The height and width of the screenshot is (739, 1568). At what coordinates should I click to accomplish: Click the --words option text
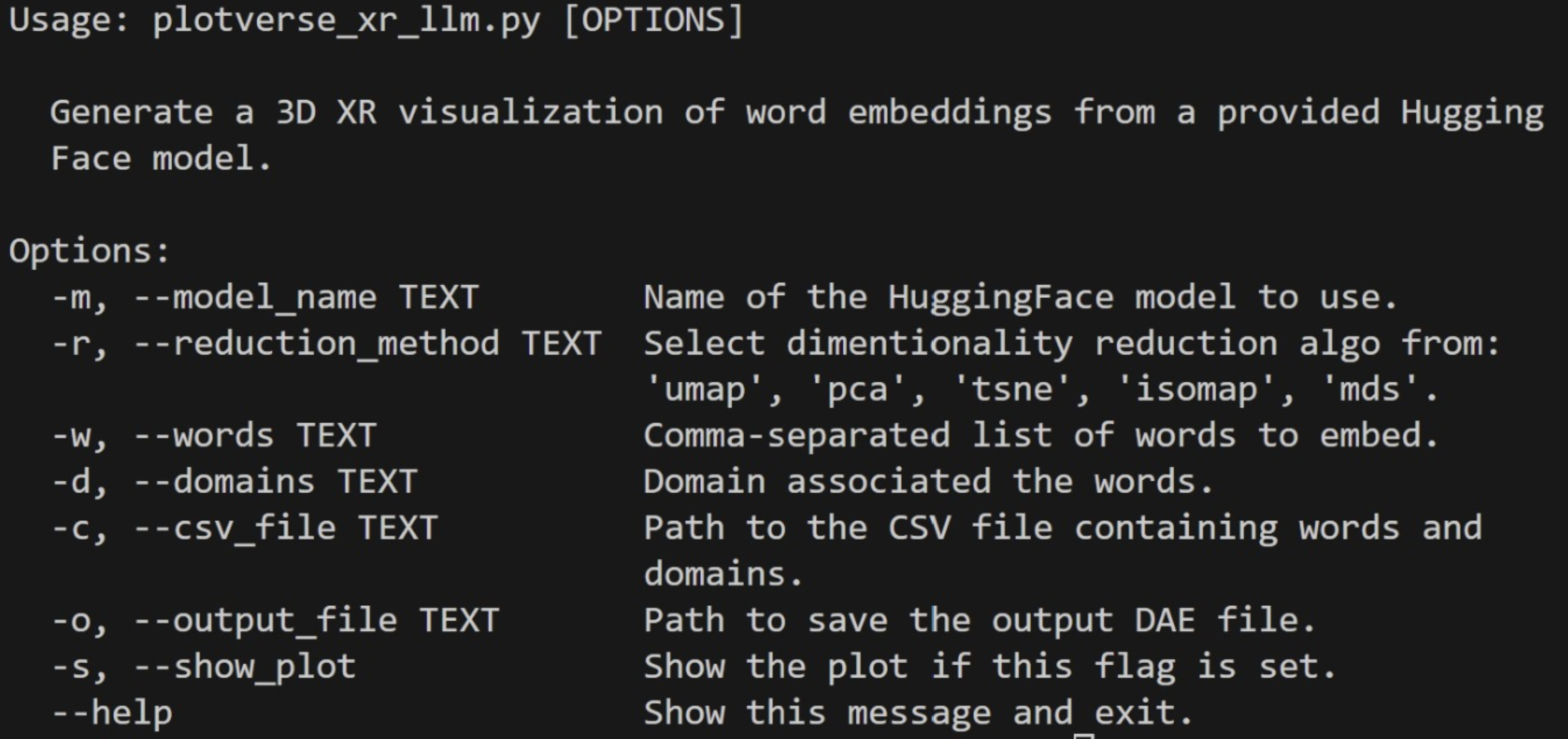(204, 436)
